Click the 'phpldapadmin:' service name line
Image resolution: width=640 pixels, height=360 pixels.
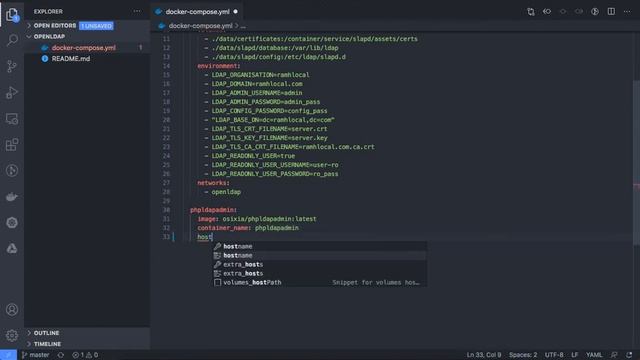point(213,210)
